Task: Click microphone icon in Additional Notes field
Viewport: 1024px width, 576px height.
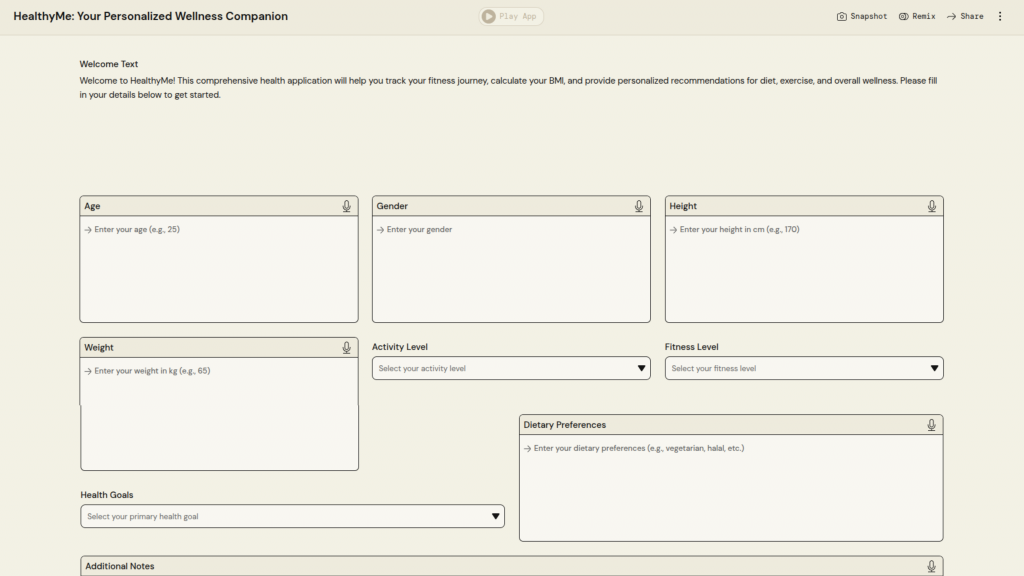Action: pyautogui.click(x=931, y=566)
